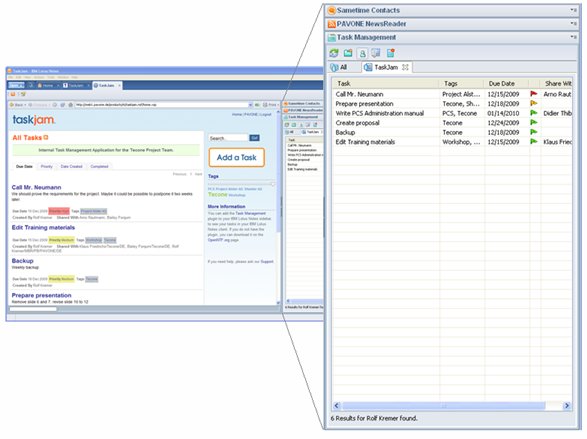Click the red flag for Call Mr. Neumann
The height and width of the screenshot is (439, 587).
533,94
